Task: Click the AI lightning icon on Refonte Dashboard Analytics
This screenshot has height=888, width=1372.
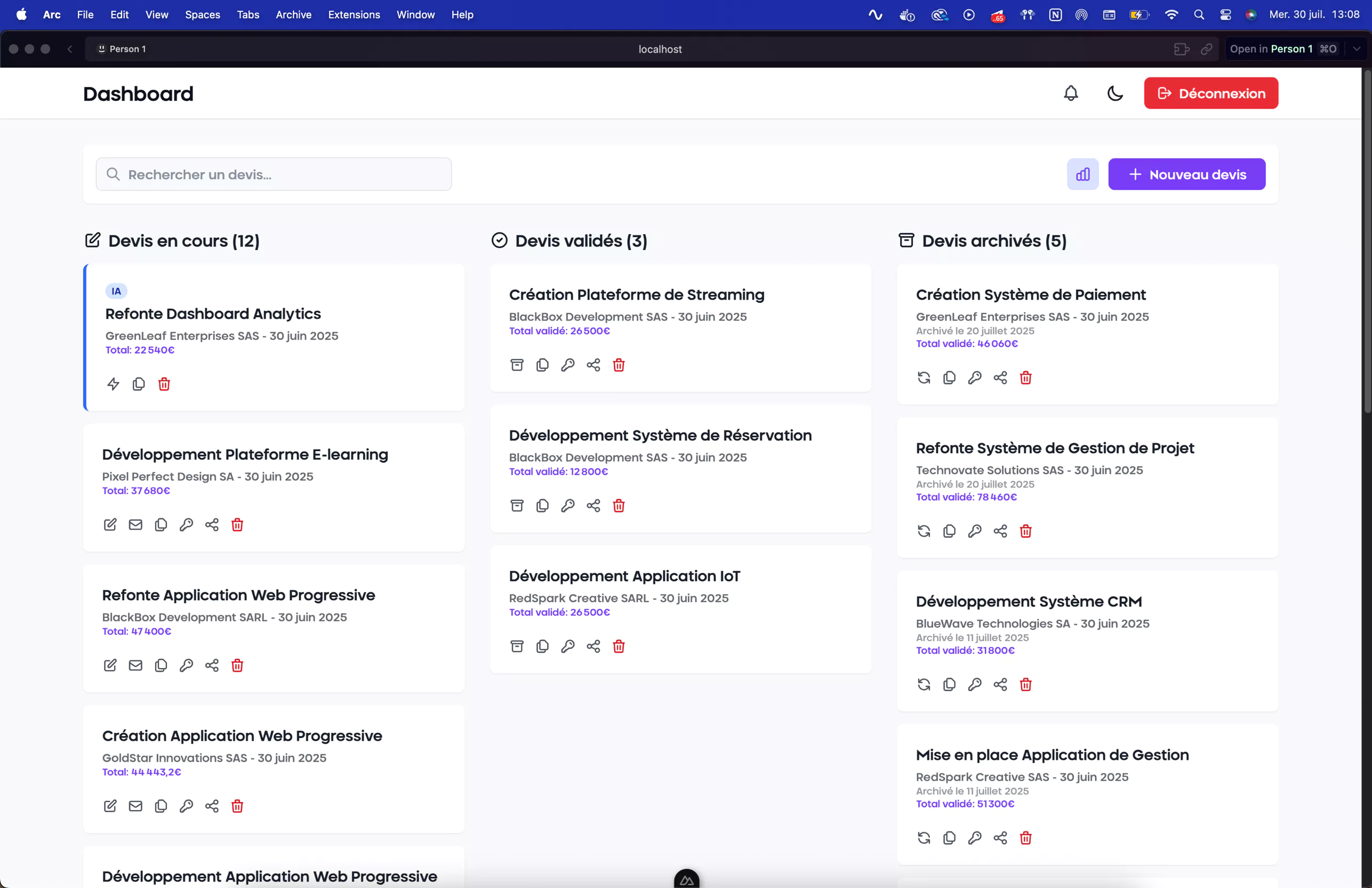Action: (113, 384)
